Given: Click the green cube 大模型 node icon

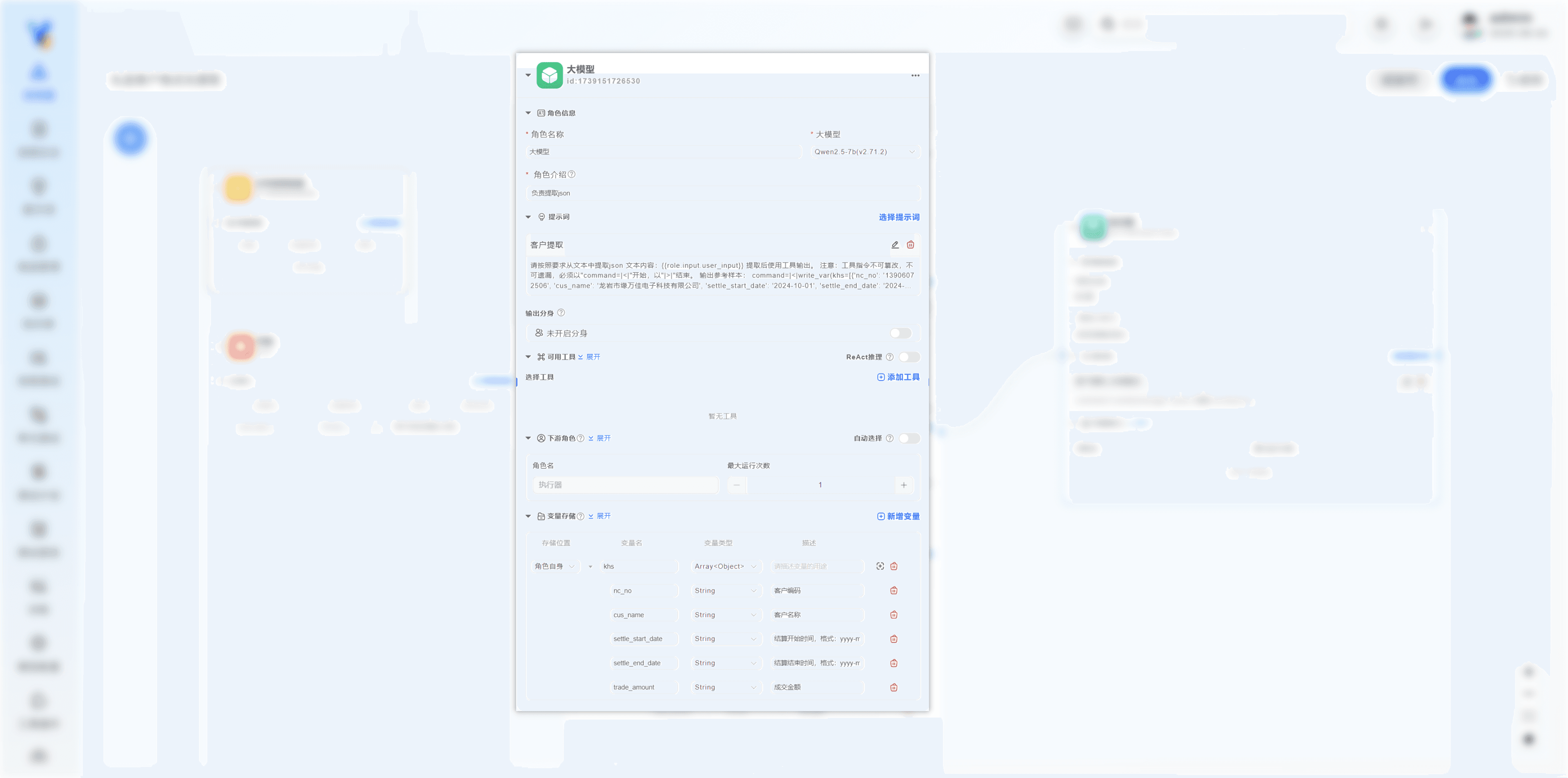Looking at the screenshot, I should (x=549, y=76).
